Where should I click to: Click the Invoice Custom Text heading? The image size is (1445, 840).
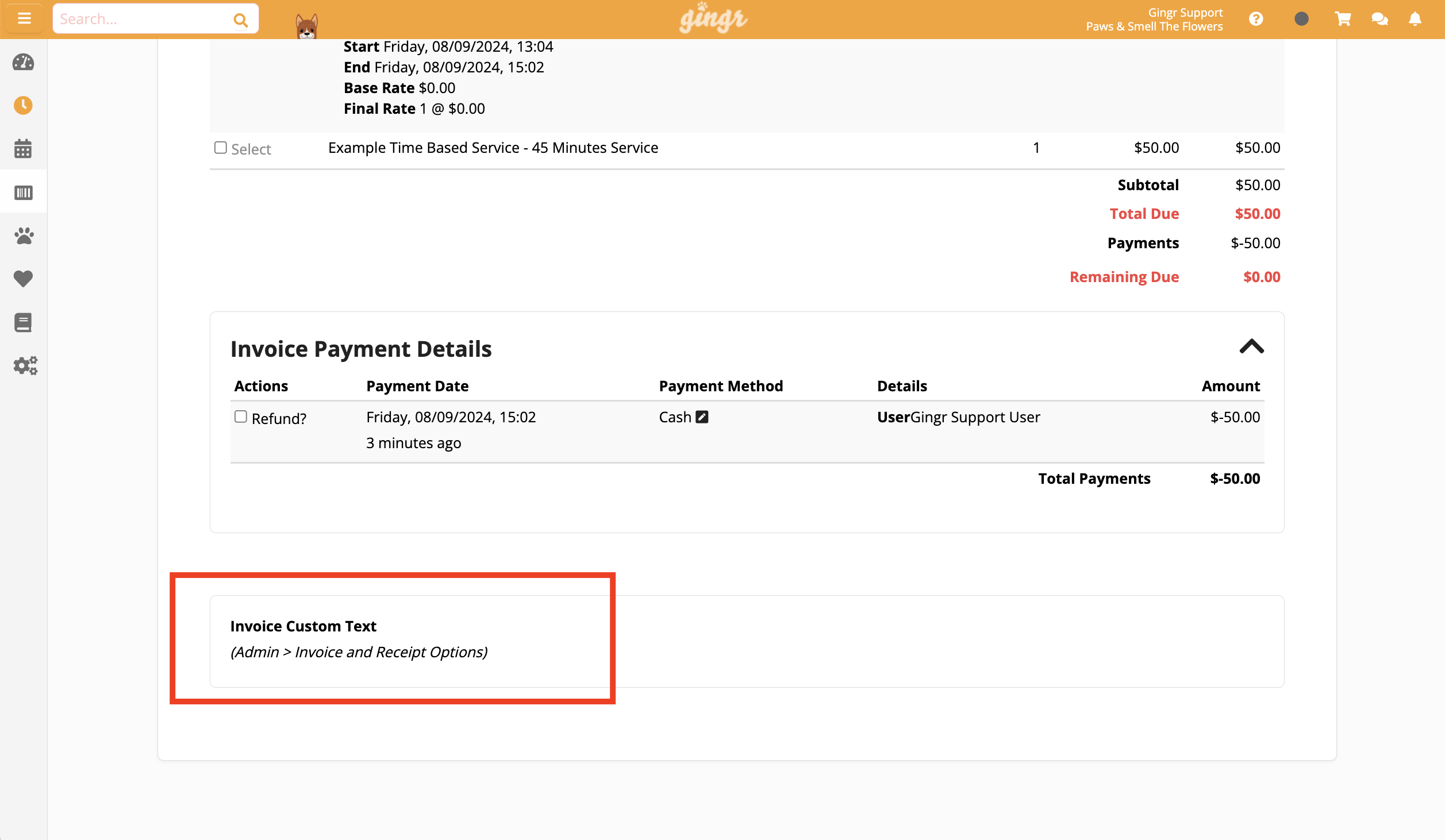point(303,626)
